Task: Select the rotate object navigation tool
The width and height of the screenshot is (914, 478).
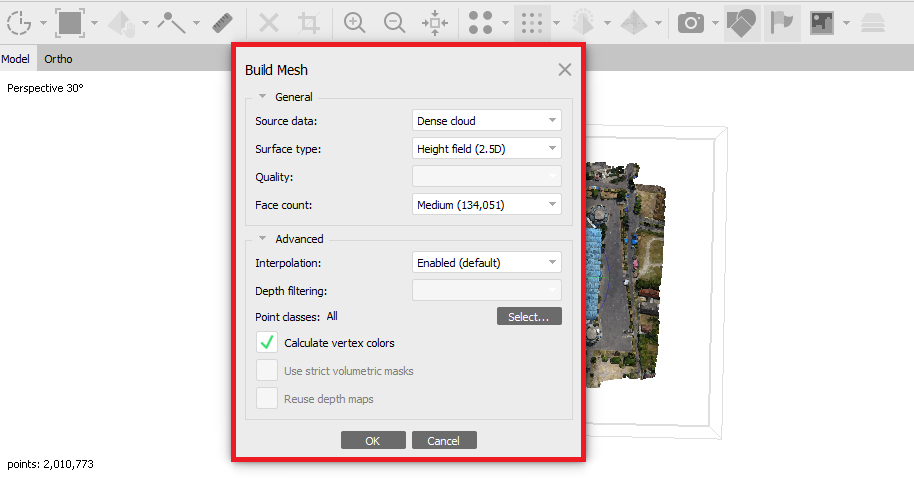Action: tap(19, 23)
